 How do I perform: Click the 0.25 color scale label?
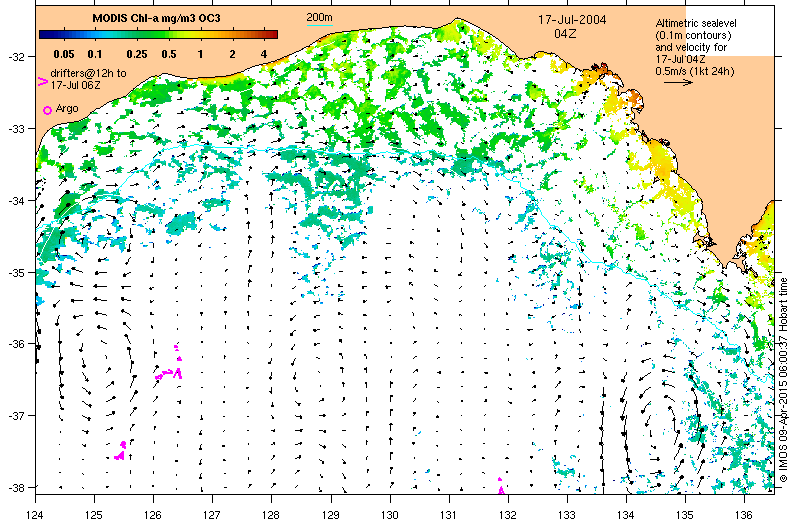click(137, 54)
